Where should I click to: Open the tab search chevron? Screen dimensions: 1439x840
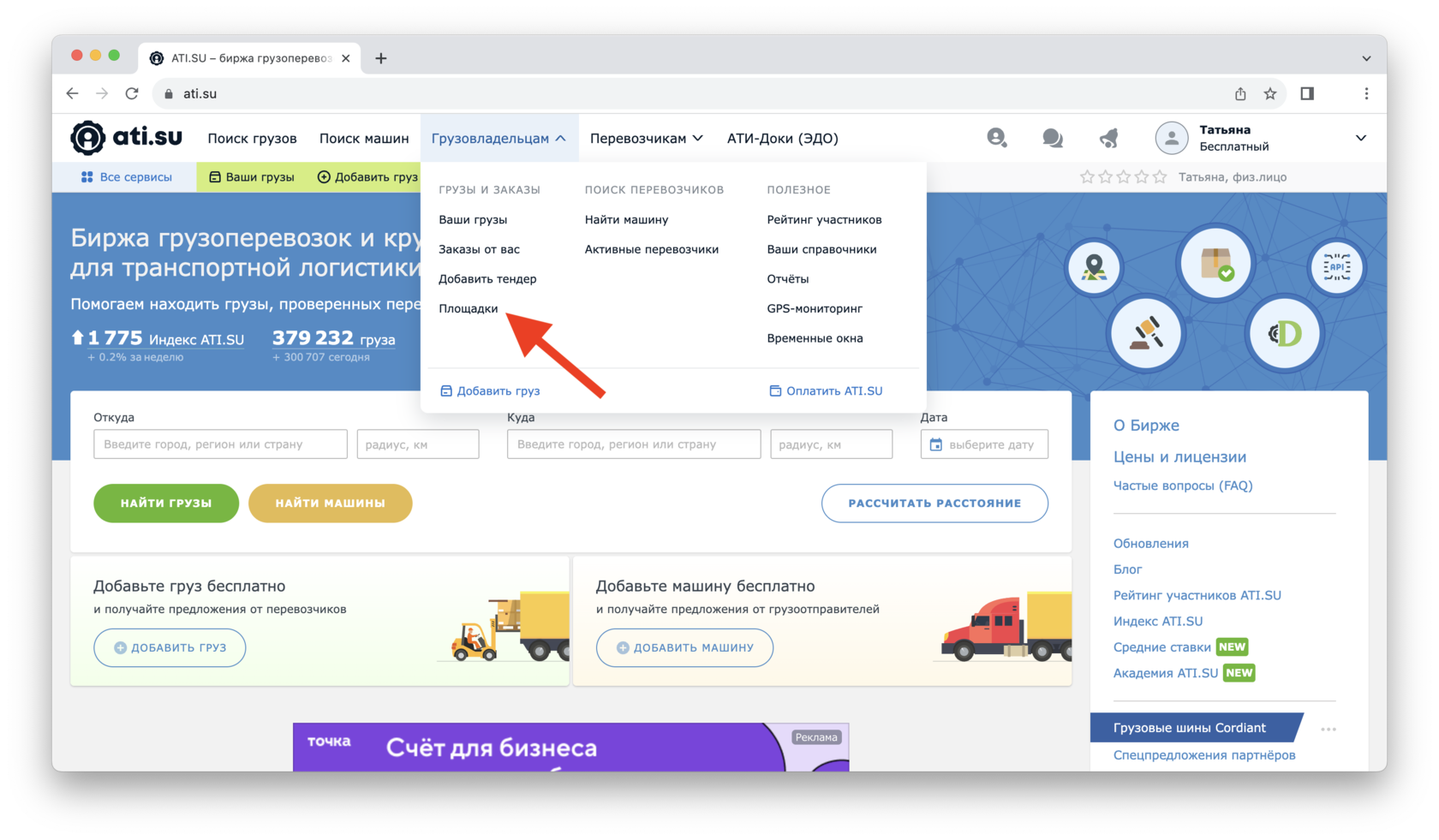coord(1366,58)
